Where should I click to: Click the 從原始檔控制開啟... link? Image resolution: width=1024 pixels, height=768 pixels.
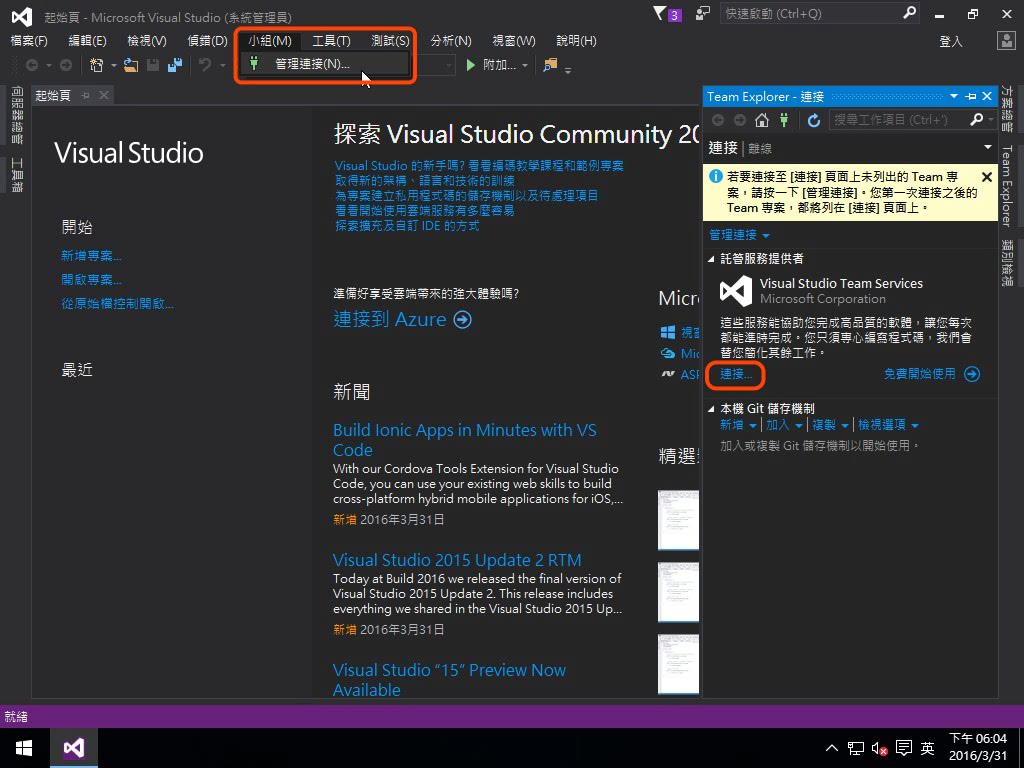(118, 304)
